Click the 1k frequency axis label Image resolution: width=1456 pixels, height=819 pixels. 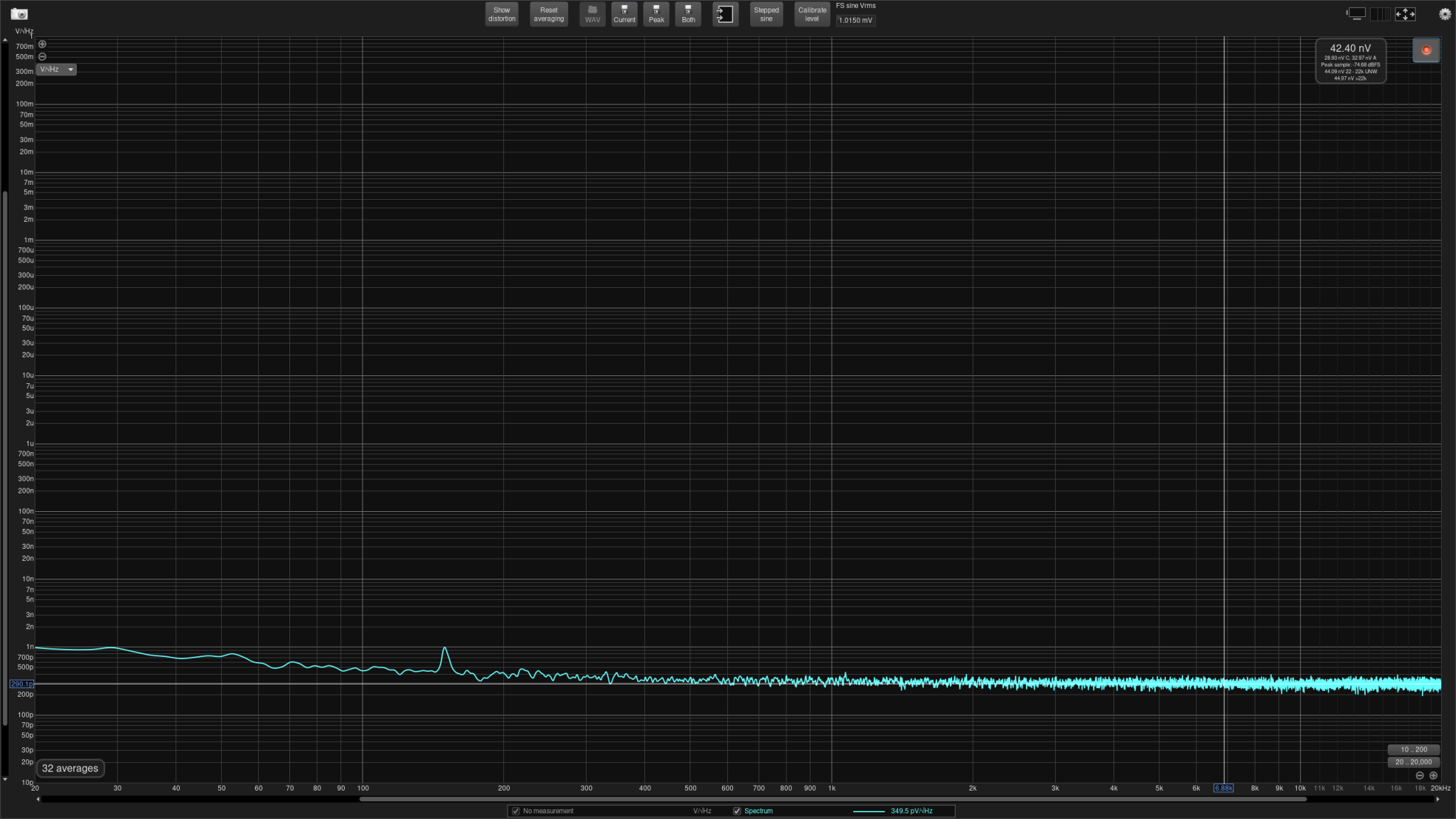[832, 788]
